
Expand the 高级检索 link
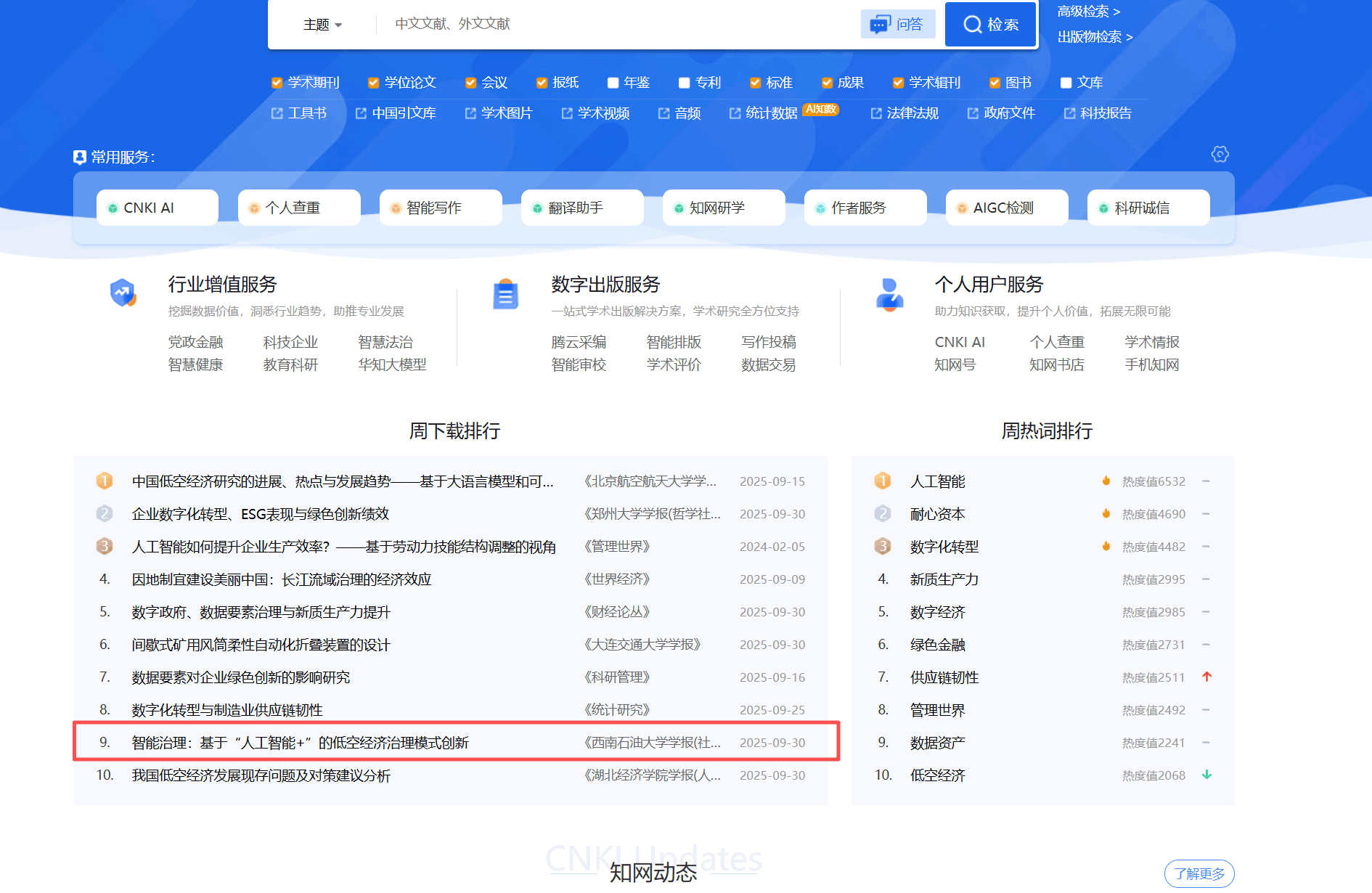[x=1088, y=12]
